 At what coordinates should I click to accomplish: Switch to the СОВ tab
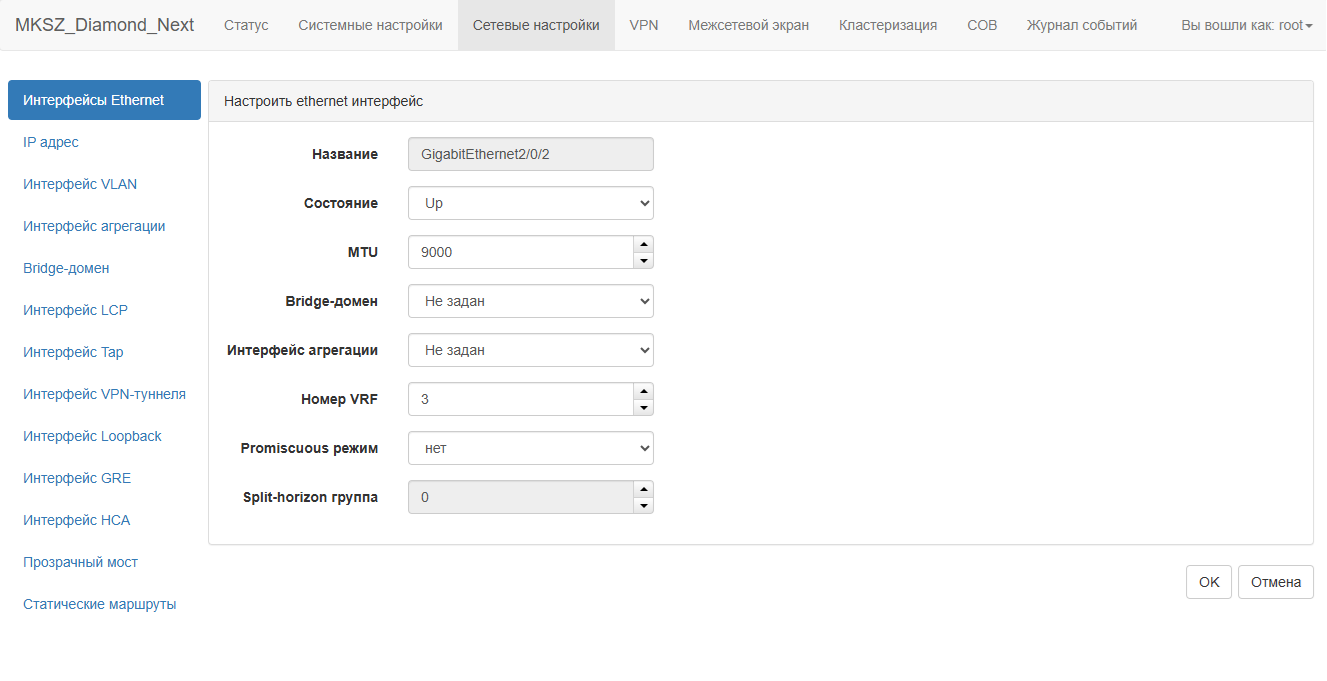click(x=982, y=25)
